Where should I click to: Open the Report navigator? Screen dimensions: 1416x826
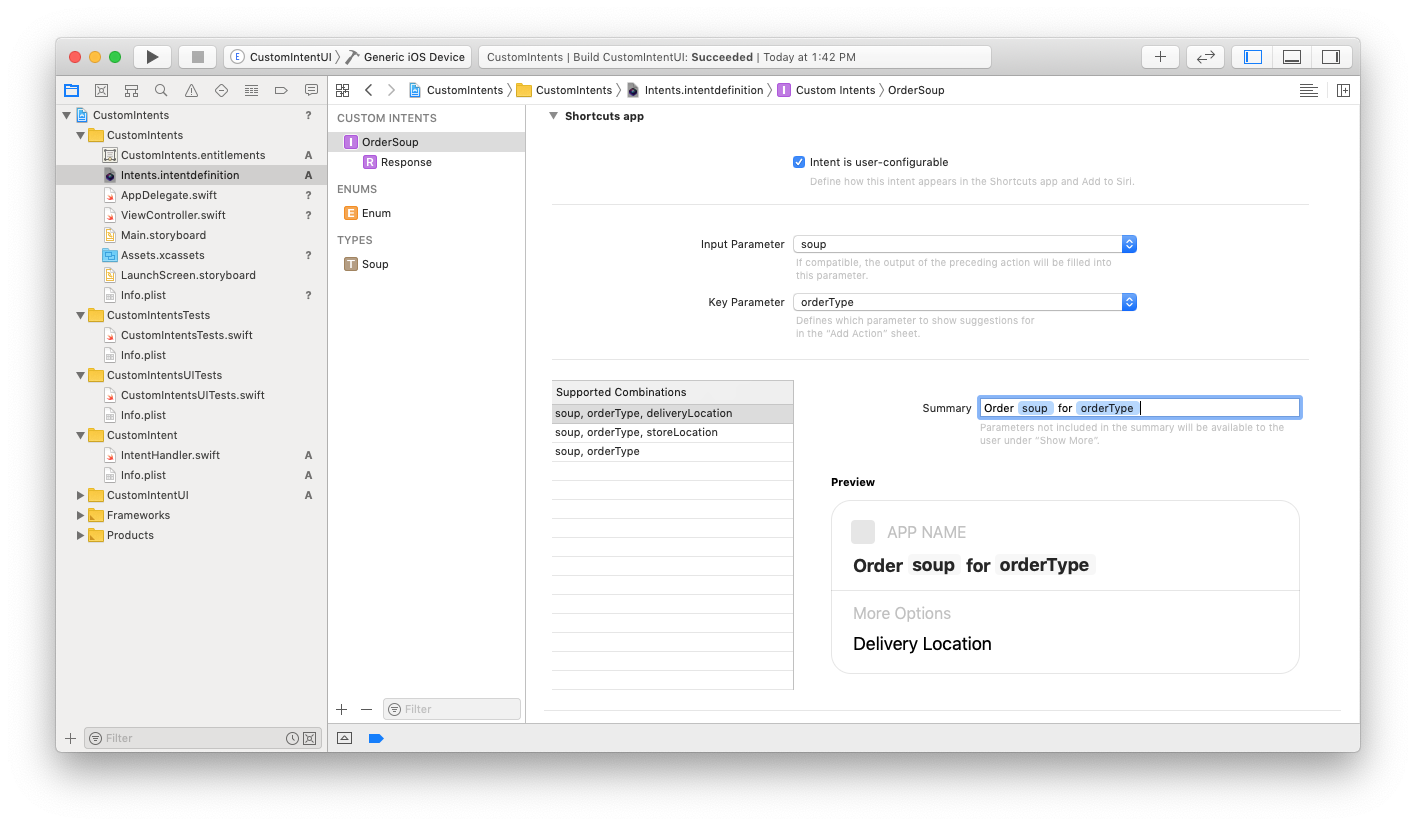311,90
